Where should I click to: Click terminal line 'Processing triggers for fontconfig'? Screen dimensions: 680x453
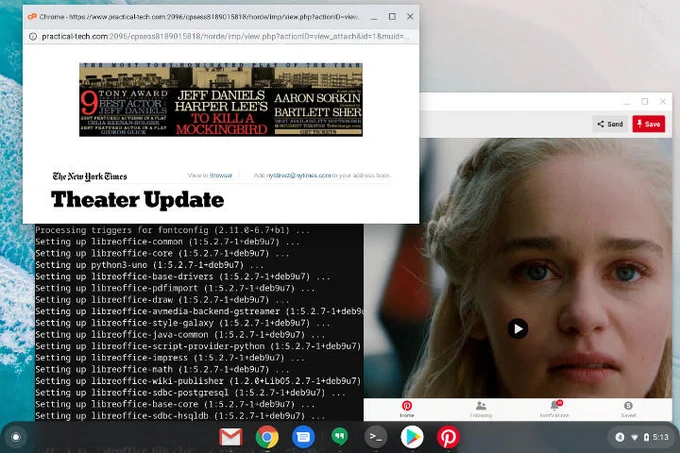pos(173,230)
